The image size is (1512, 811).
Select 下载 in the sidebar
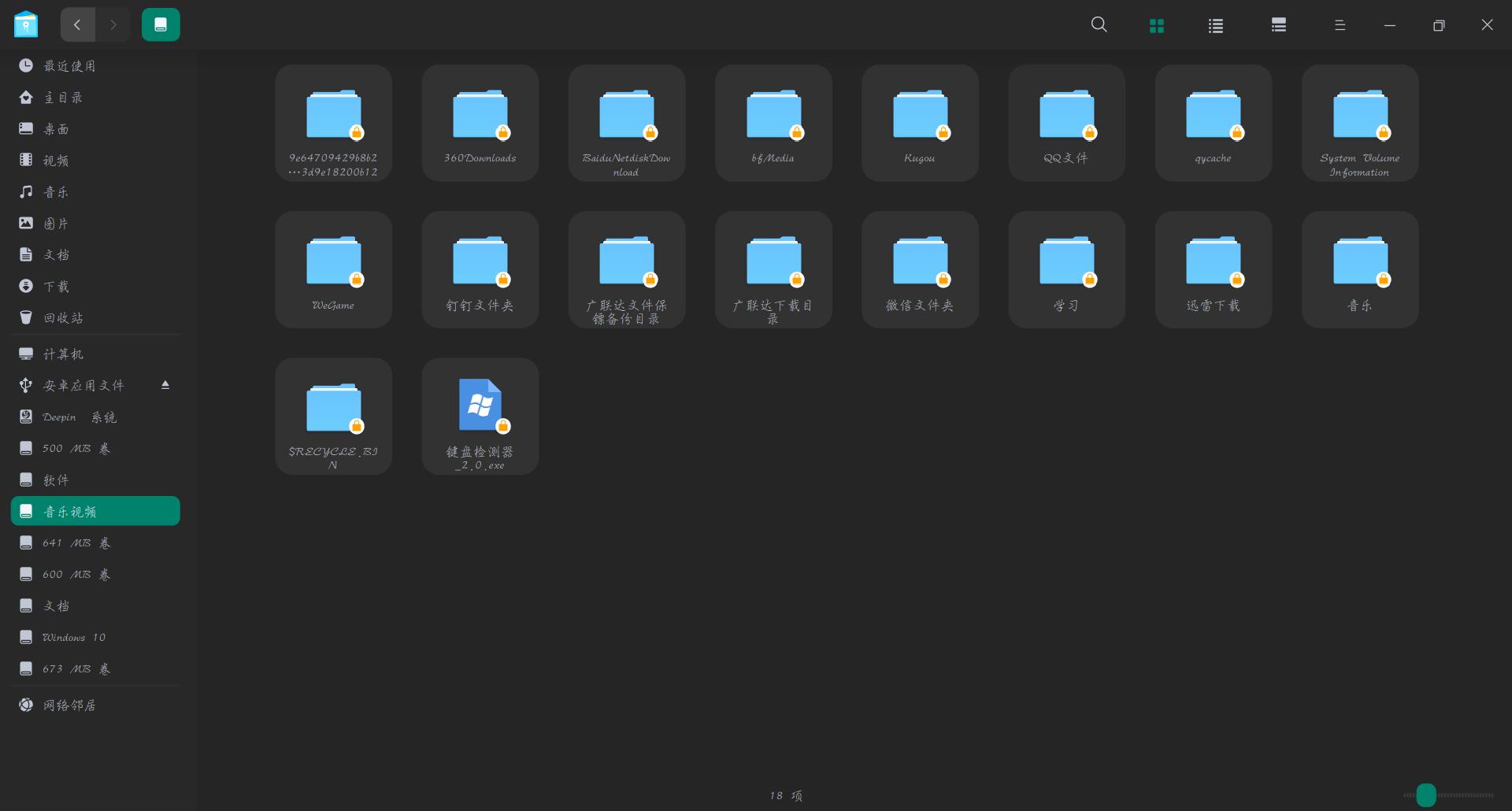56,287
